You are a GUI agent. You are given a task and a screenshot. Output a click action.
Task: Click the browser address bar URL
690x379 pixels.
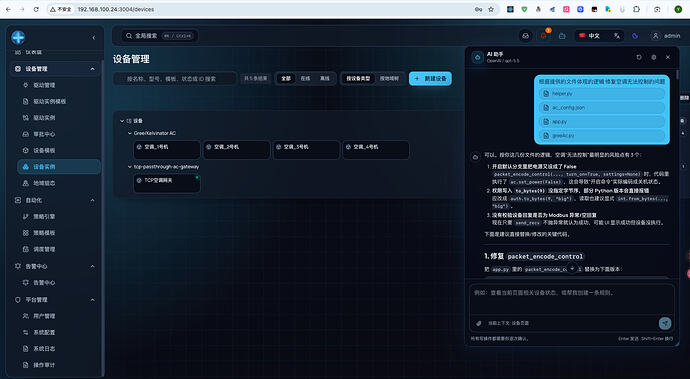click(116, 9)
